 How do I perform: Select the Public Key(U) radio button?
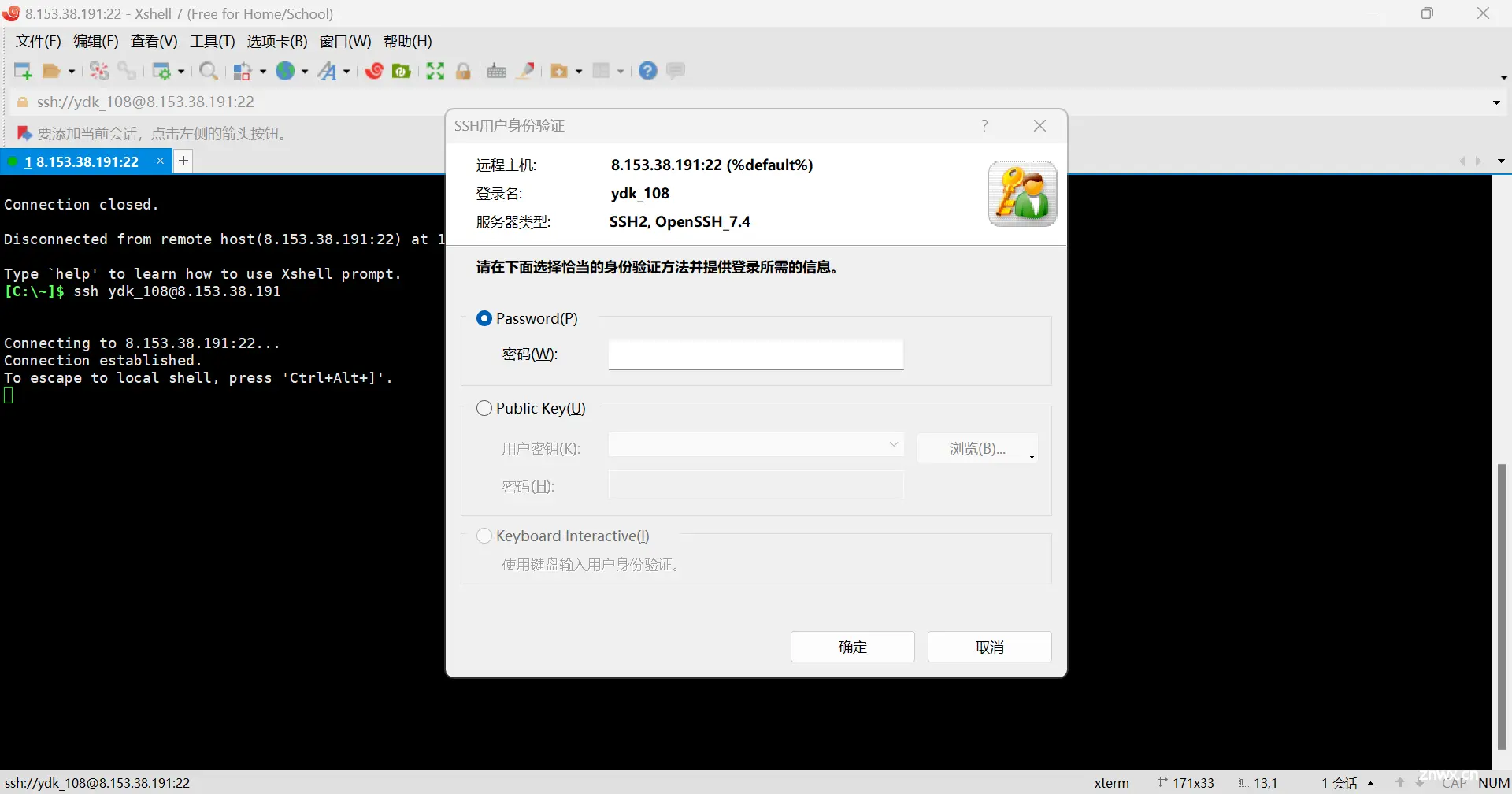pyautogui.click(x=484, y=408)
